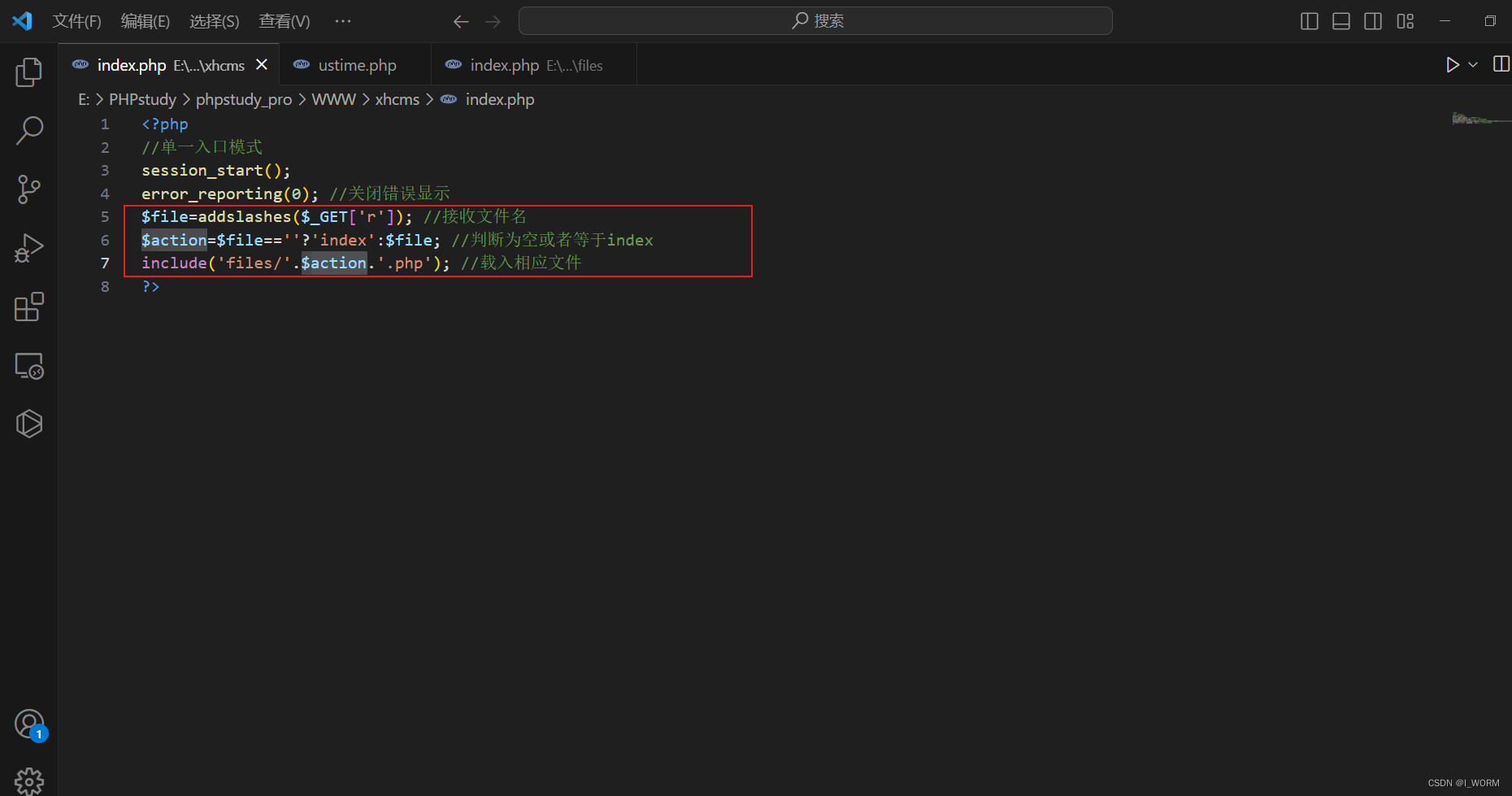Split the editor to the right
The width and height of the screenshot is (1512, 796).
click(x=1501, y=64)
